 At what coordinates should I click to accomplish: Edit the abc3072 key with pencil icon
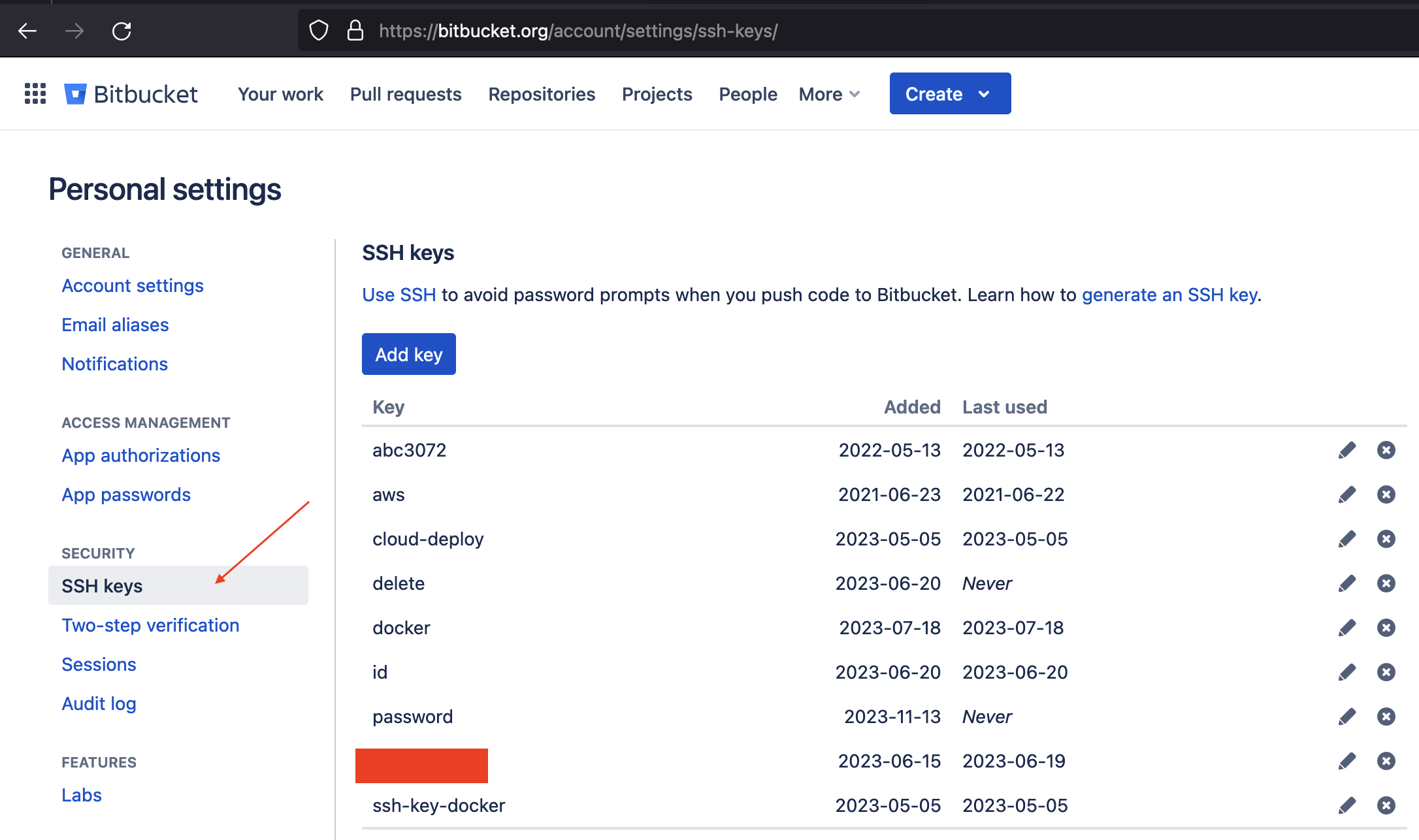coord(1346,450)
